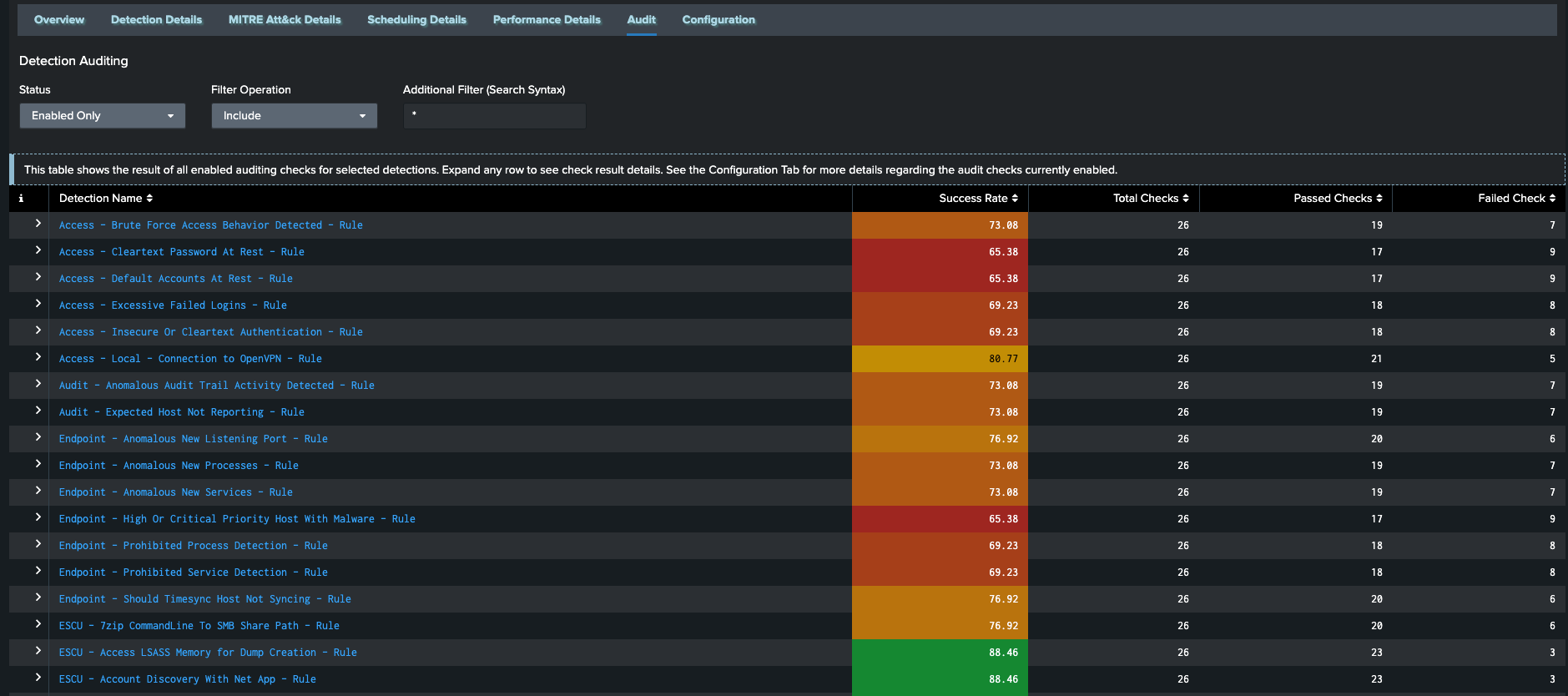
Task: Open Audit - Expected Host Not Reporting link
Action: 181,412
